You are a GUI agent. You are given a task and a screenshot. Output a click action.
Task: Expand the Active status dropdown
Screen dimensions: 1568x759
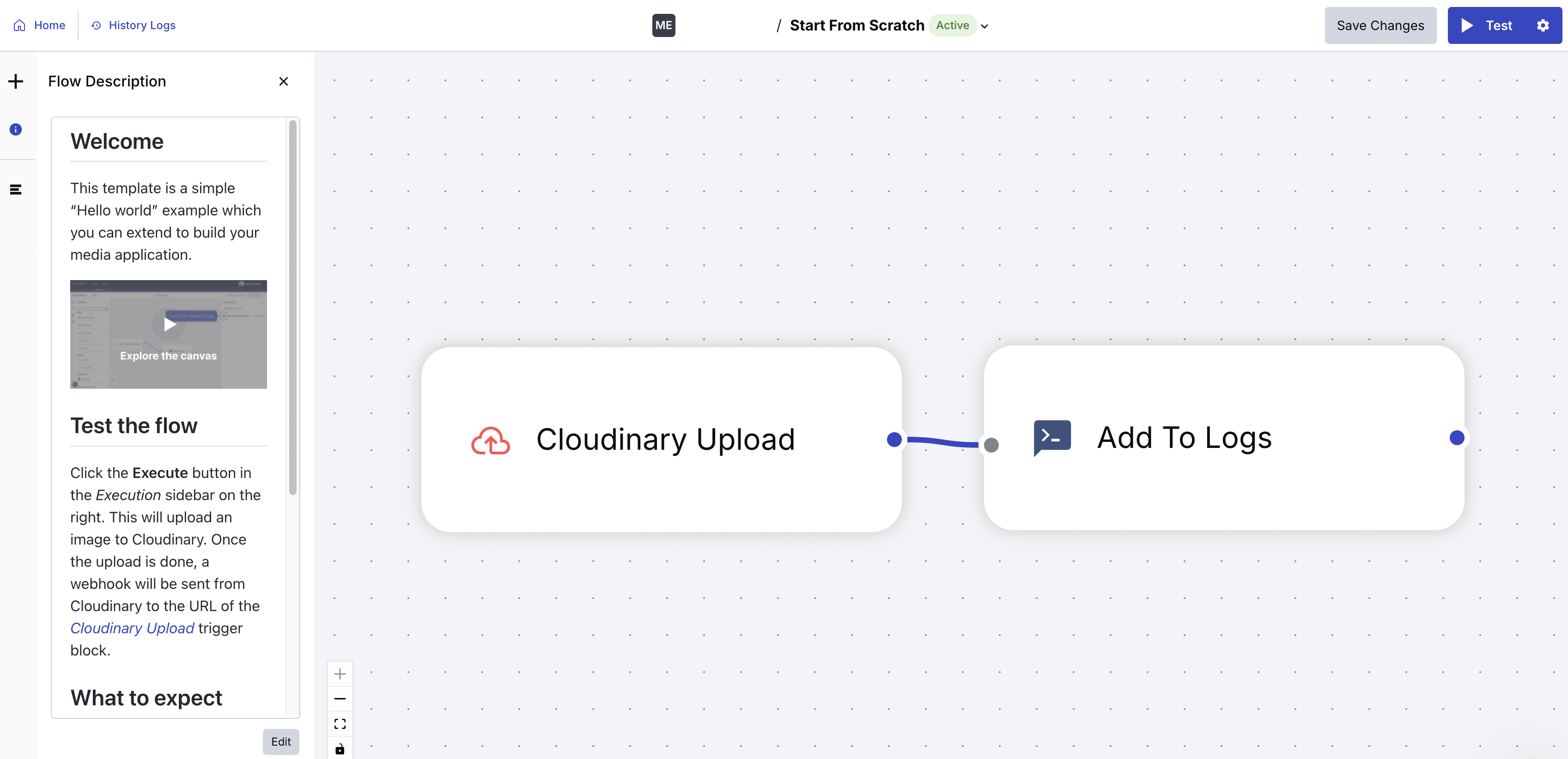coord(984,25)
